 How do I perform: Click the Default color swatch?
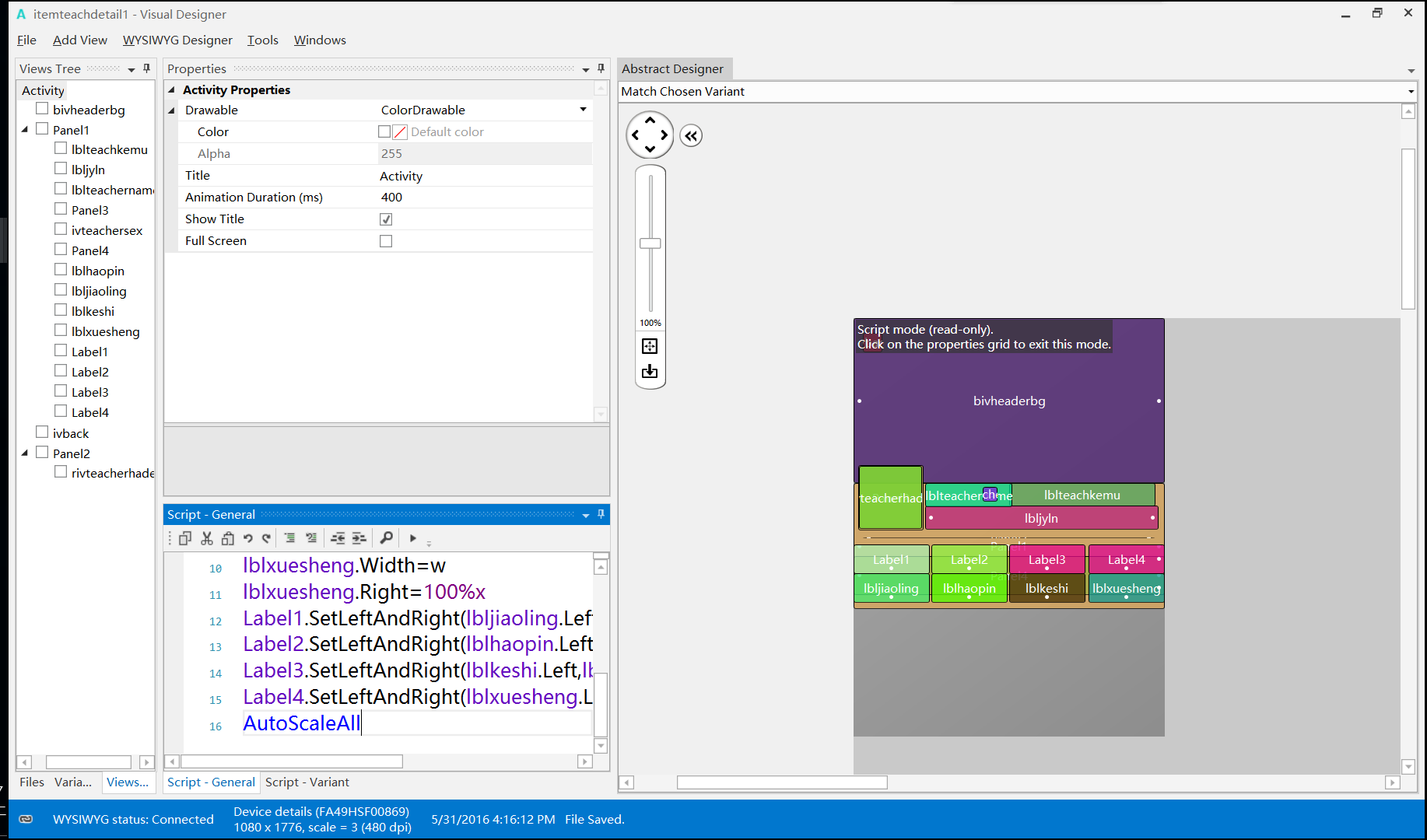400,132
